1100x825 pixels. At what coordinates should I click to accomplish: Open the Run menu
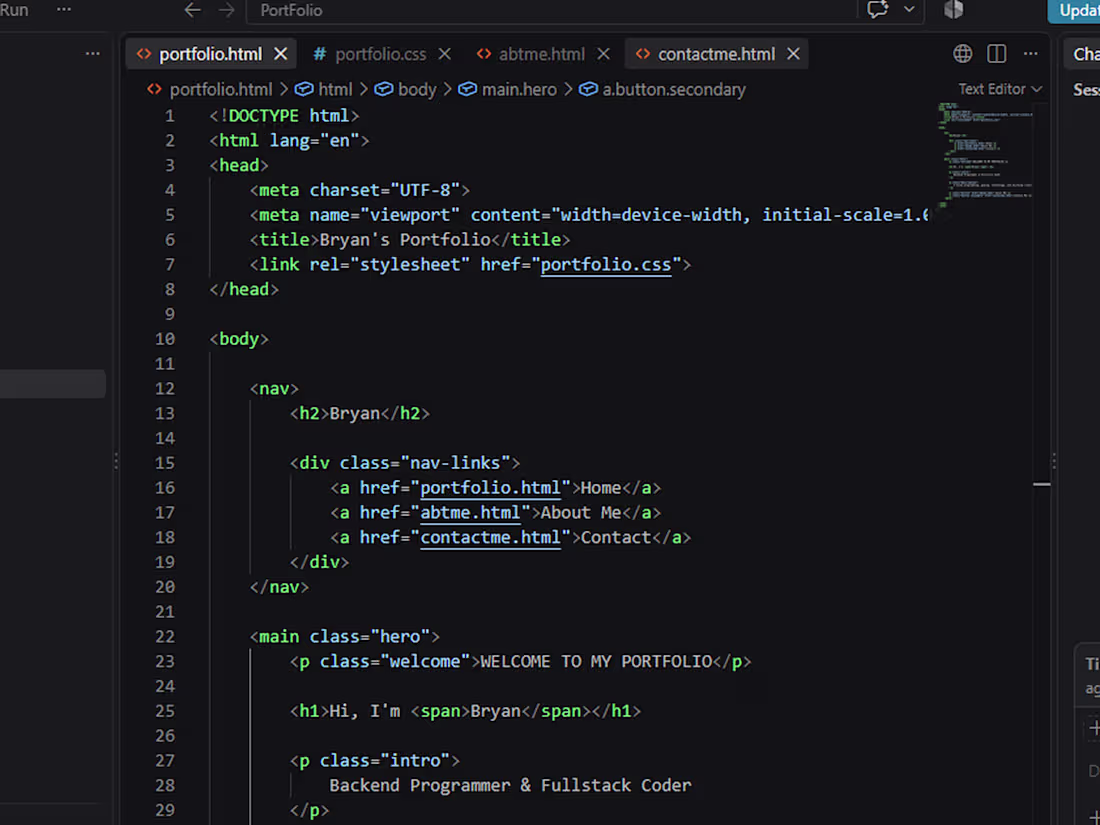14,10
